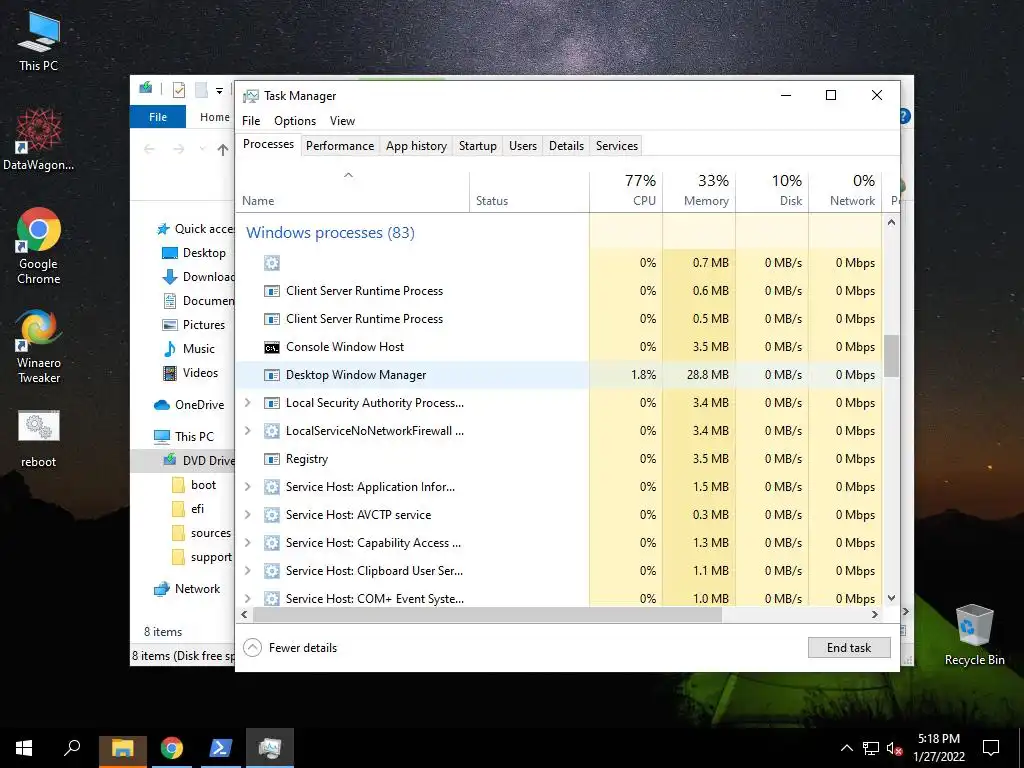Switch to the Startup tab
Viewport: 1024px width, 768px height.
pos(477,146)
